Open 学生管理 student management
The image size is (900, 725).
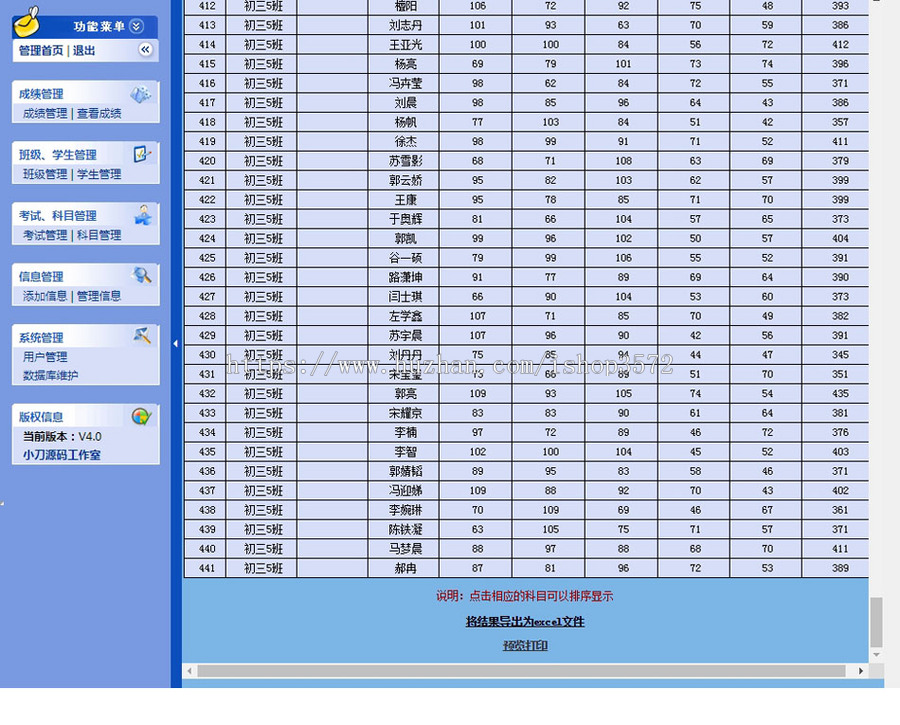pyautogui.click(x=99, y=174)
